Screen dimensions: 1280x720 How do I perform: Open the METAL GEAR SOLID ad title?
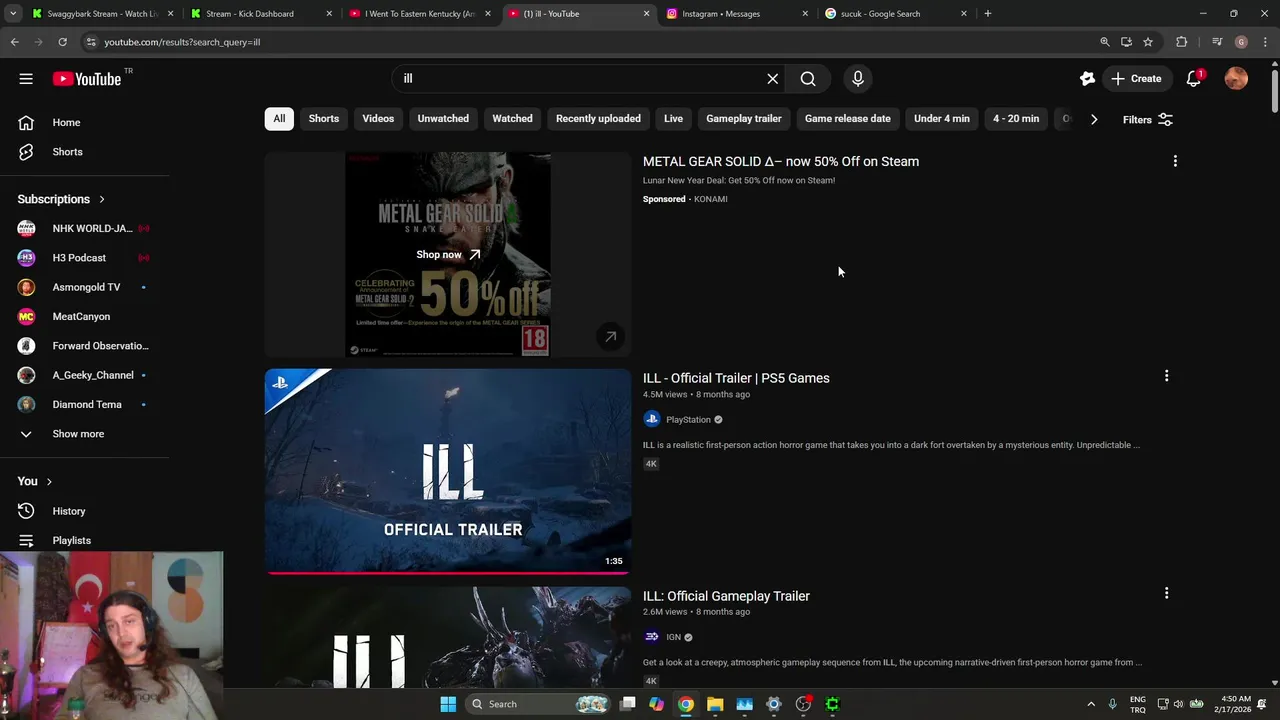pos(781,161)
